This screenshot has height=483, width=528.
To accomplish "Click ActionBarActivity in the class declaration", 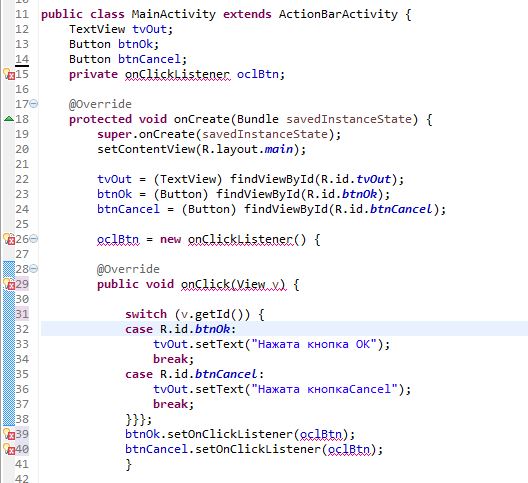I will coord(338,14).
